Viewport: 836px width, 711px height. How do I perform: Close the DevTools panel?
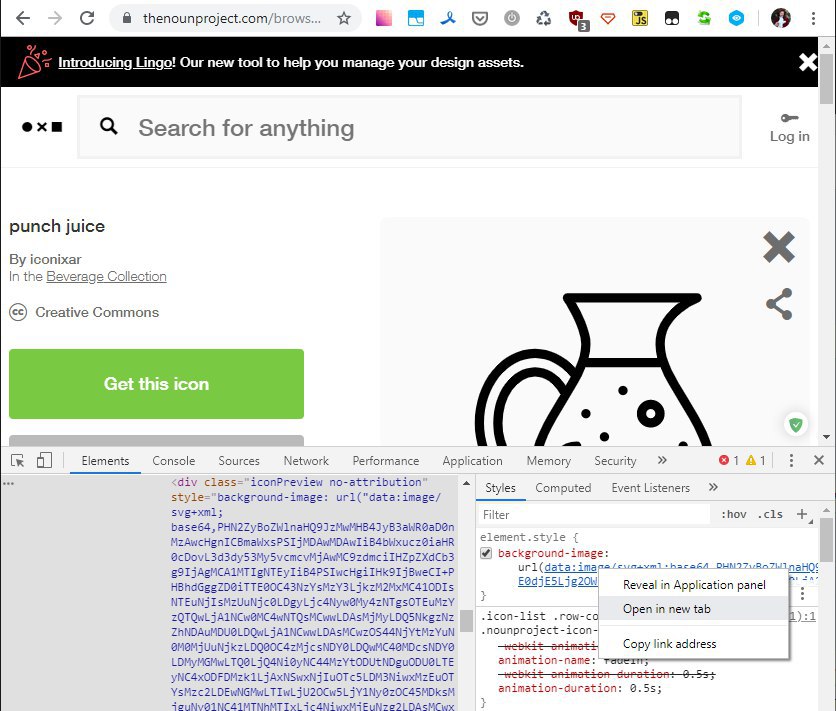(x=819, y=460)
